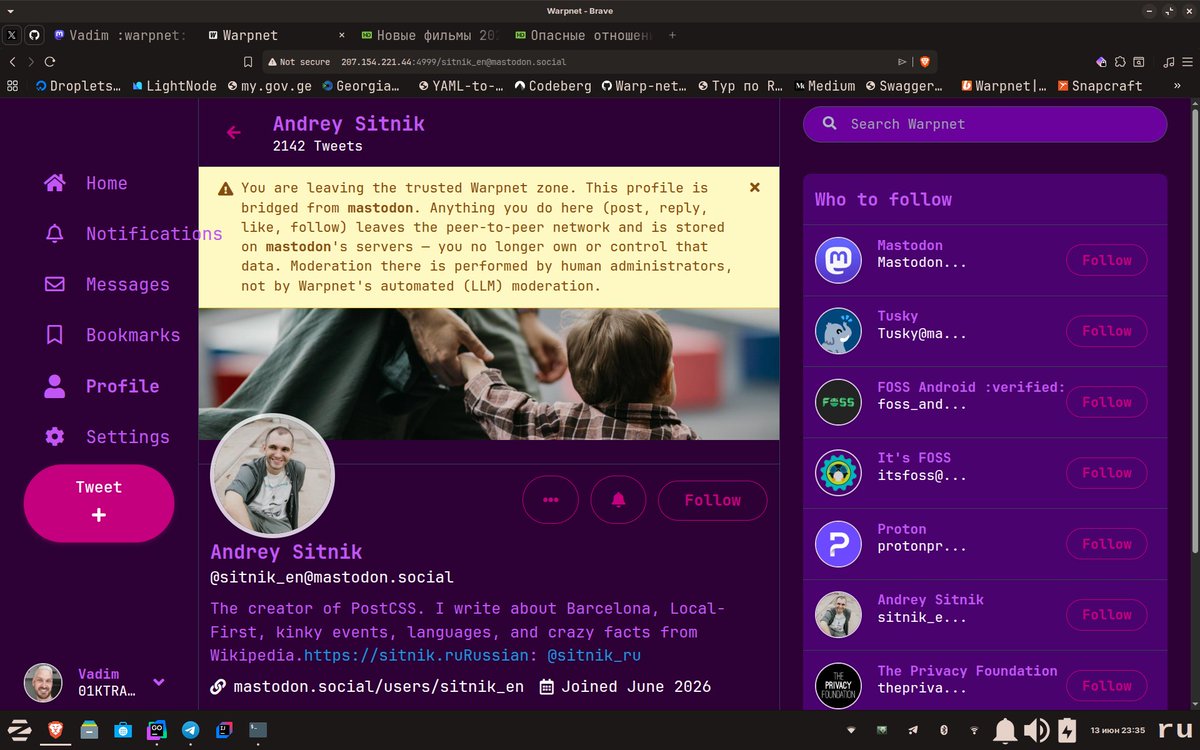Switch keyboard layout ru indicator
The height and width of the screenshot is (750, 1200).
pyautogui.click(x=1175, y=730)
